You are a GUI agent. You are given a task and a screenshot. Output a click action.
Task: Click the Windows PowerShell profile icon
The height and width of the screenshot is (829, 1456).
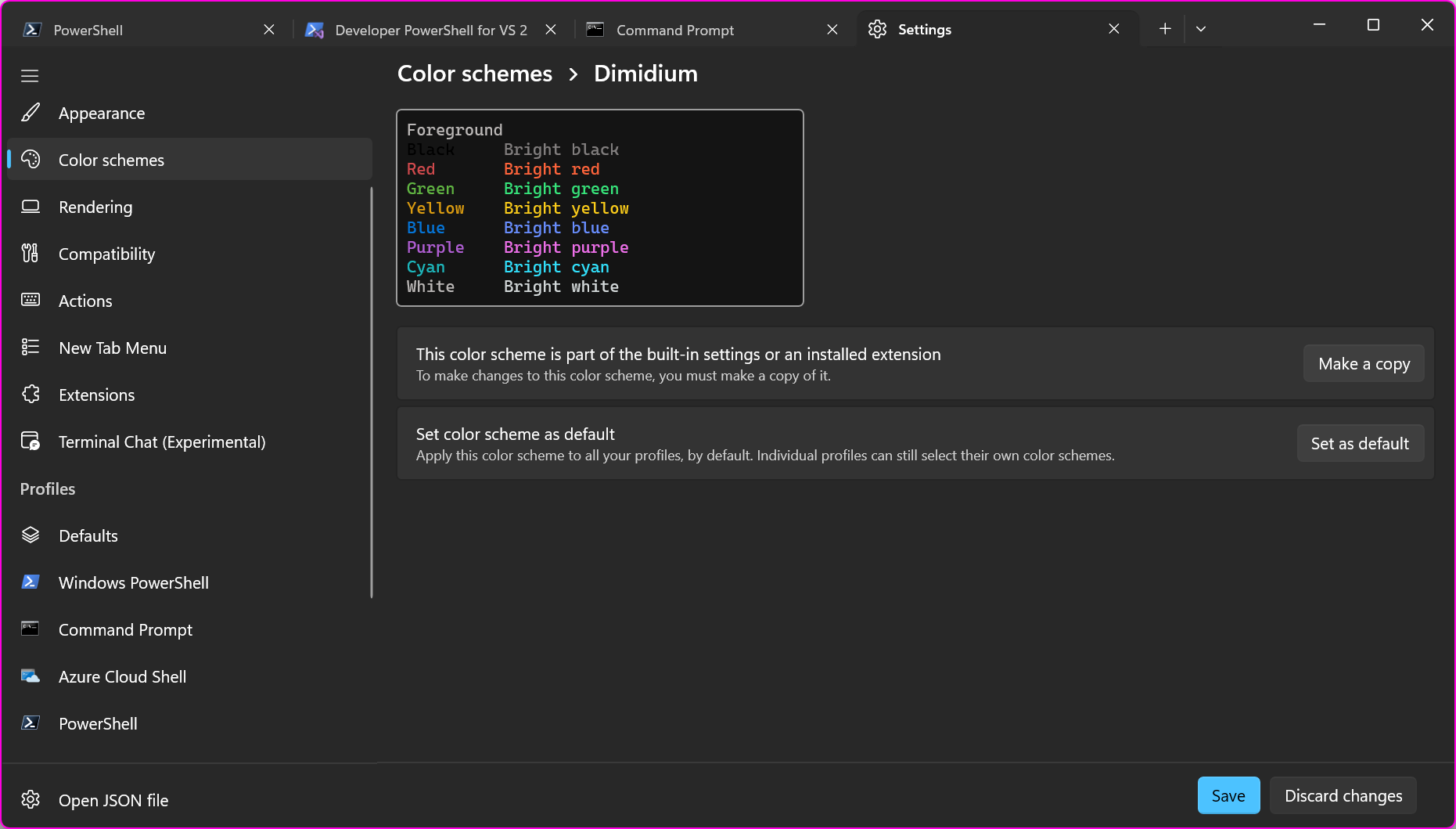click(31, 582)
